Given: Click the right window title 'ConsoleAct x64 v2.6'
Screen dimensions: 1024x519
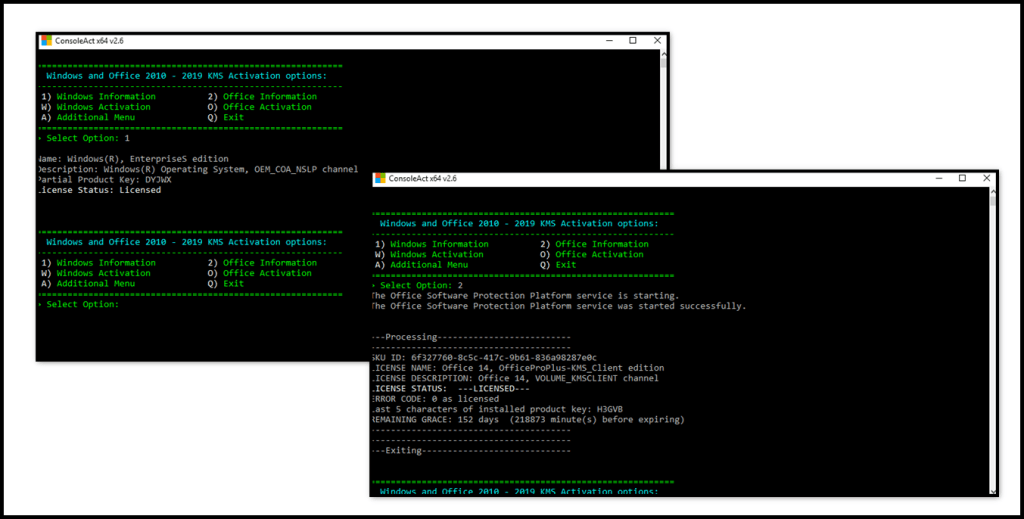Looking at the screenshot, I should (x=423, y=178).
